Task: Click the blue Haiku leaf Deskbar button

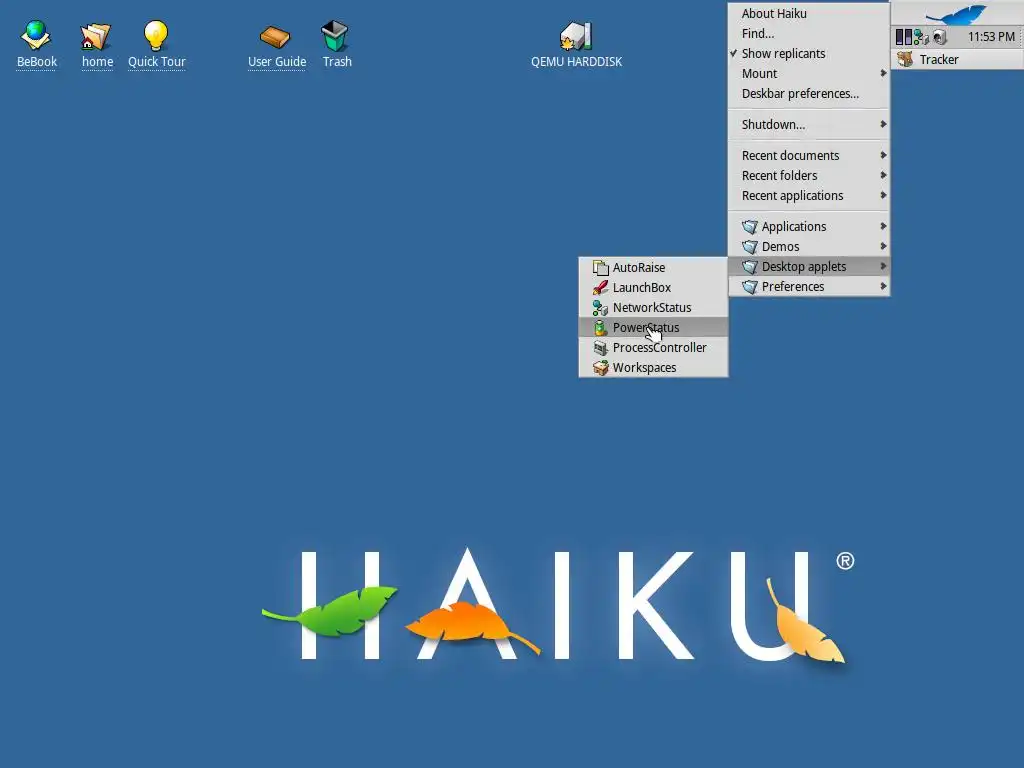Action: coord(957,13)
